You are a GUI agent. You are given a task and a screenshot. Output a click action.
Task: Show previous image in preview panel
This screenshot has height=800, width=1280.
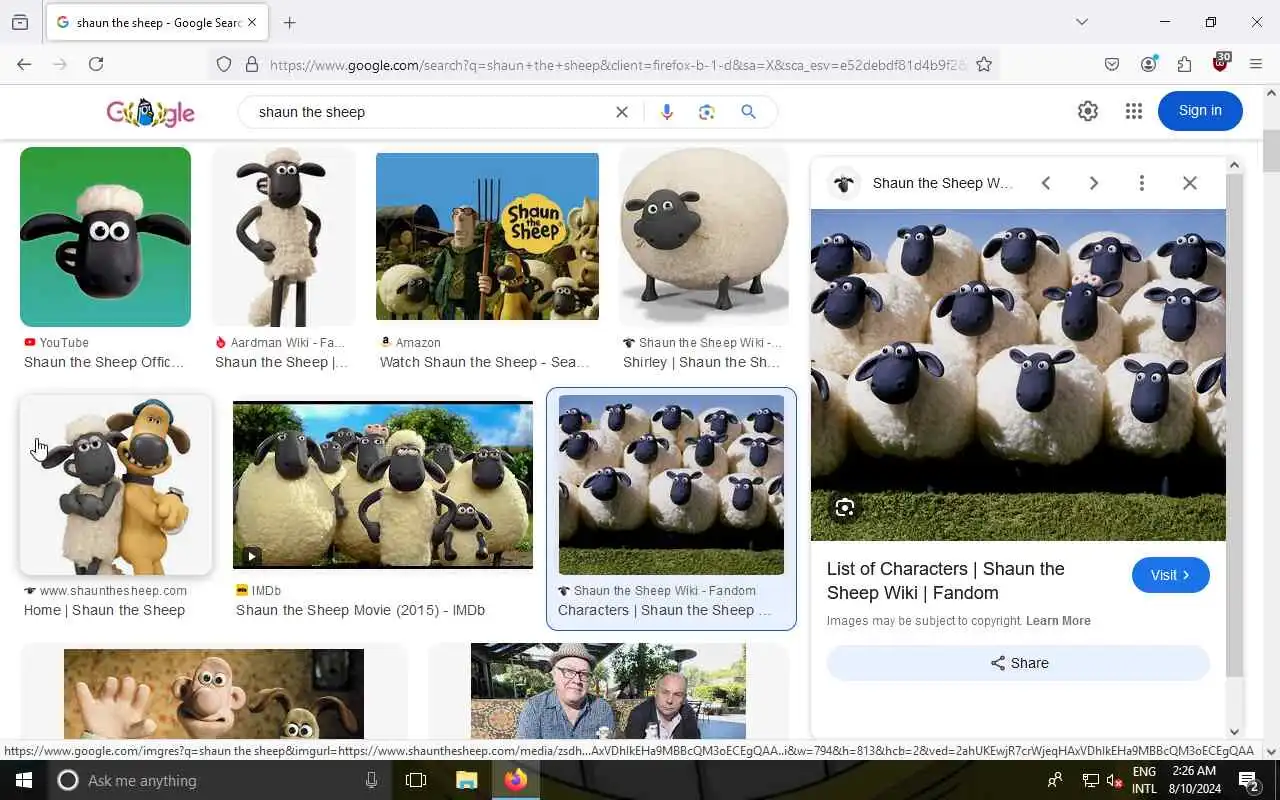point(1046,183)
